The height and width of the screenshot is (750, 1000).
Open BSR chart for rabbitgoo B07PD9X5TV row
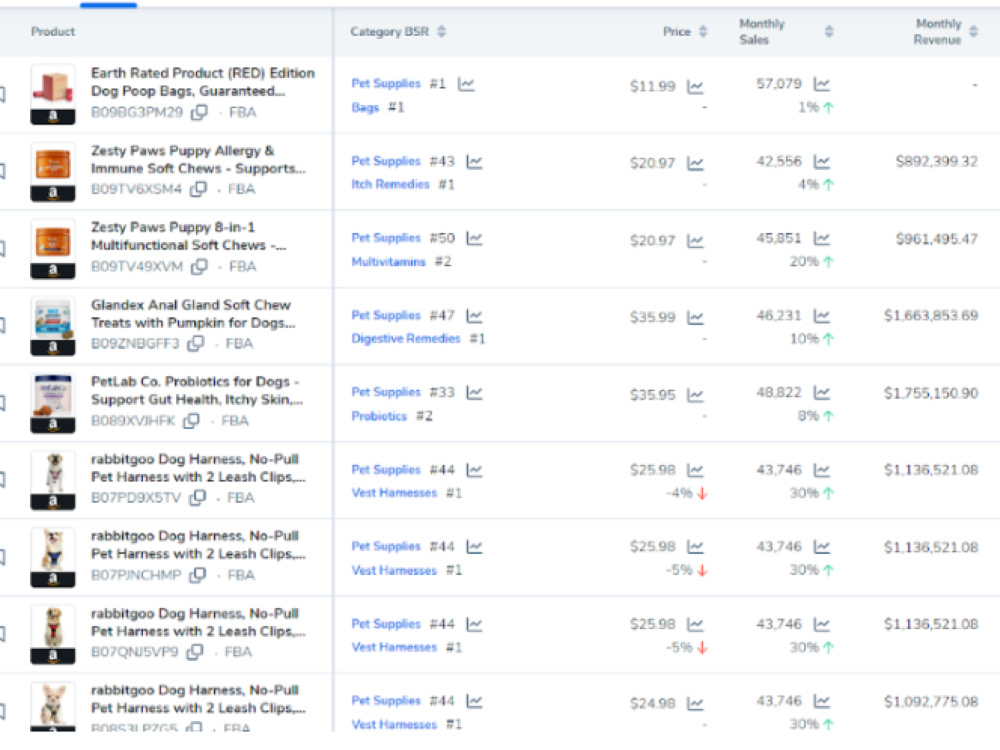coord(474,471)
